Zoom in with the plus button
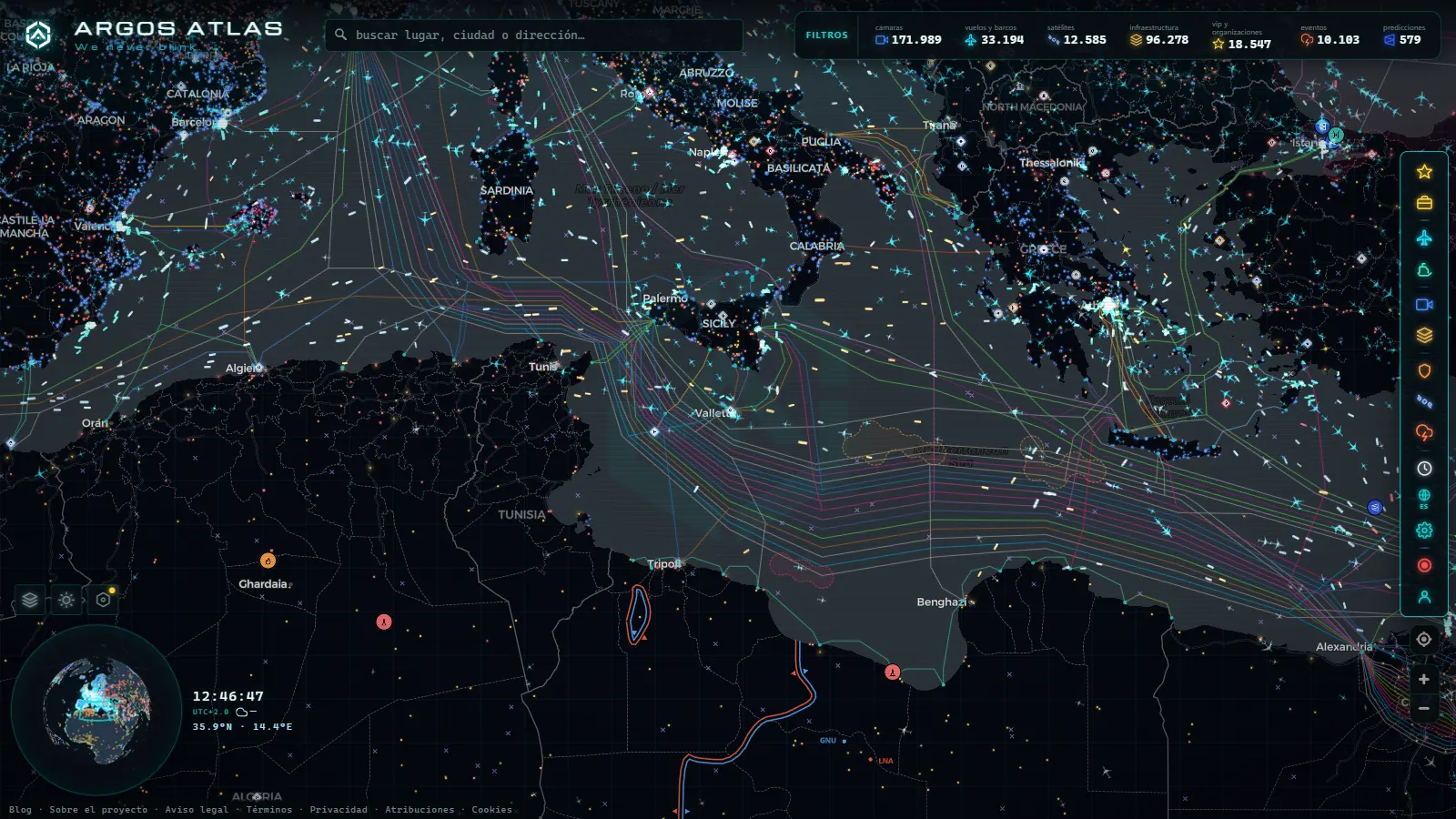The width and height of the screenshot is (1456, 819). coord(1424,680)
